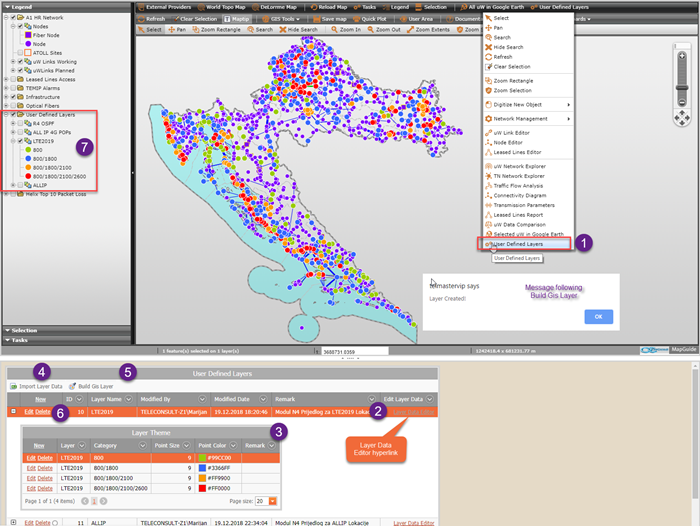Image resolution: width=700 pixels, height=526 pixels.
Task: Collapse the User Defined Layers tree node
Action: (x=6, y=115)
